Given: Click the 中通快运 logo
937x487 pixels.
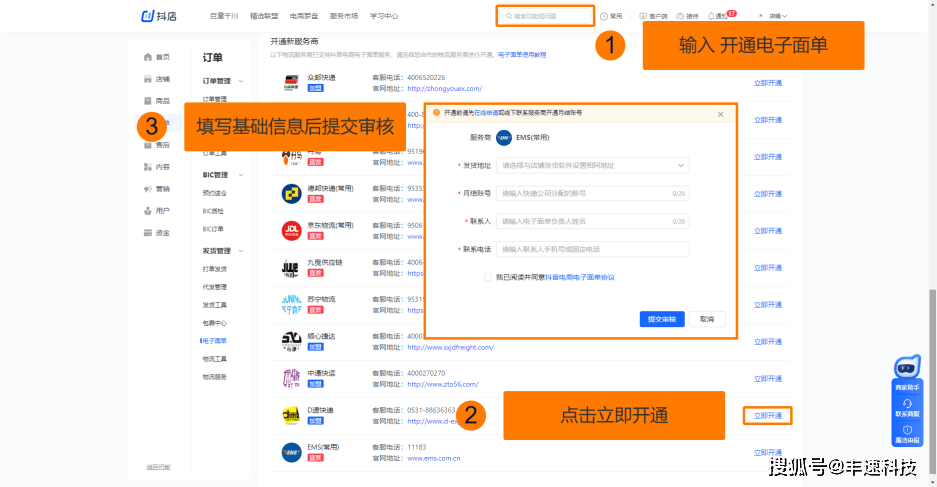Looking at the screenshot, I should [x=291, y=379].
